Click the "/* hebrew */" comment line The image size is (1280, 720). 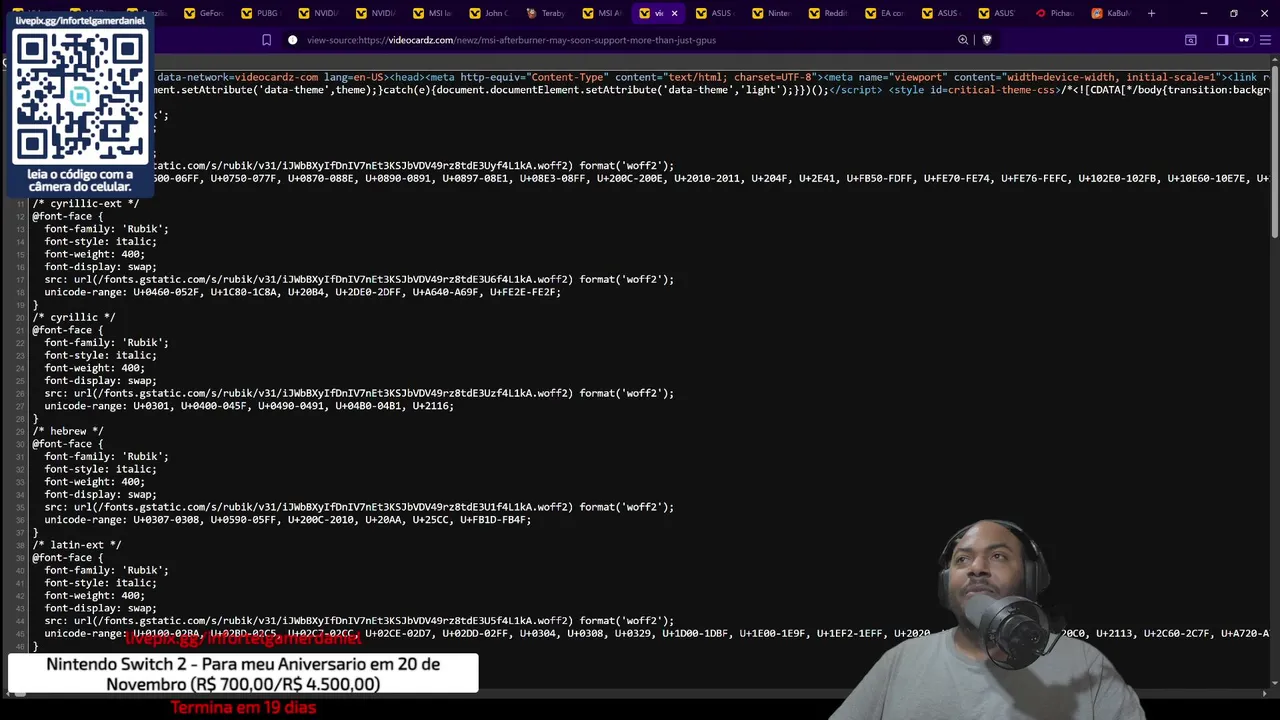point(67,431)
